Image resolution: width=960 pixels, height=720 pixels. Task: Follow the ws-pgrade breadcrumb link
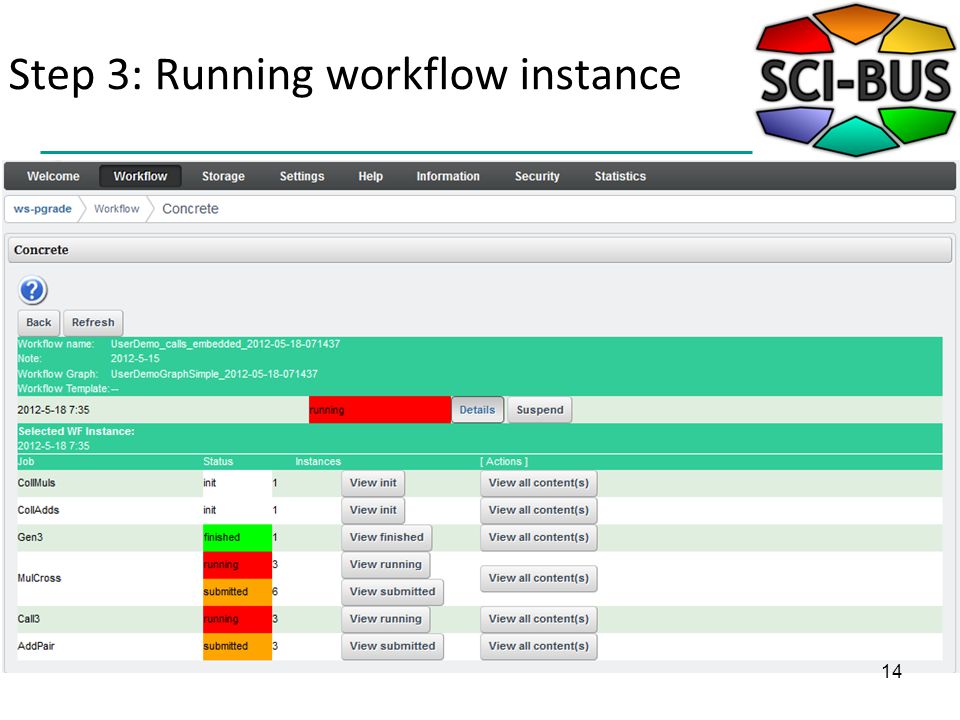point(43,209)
